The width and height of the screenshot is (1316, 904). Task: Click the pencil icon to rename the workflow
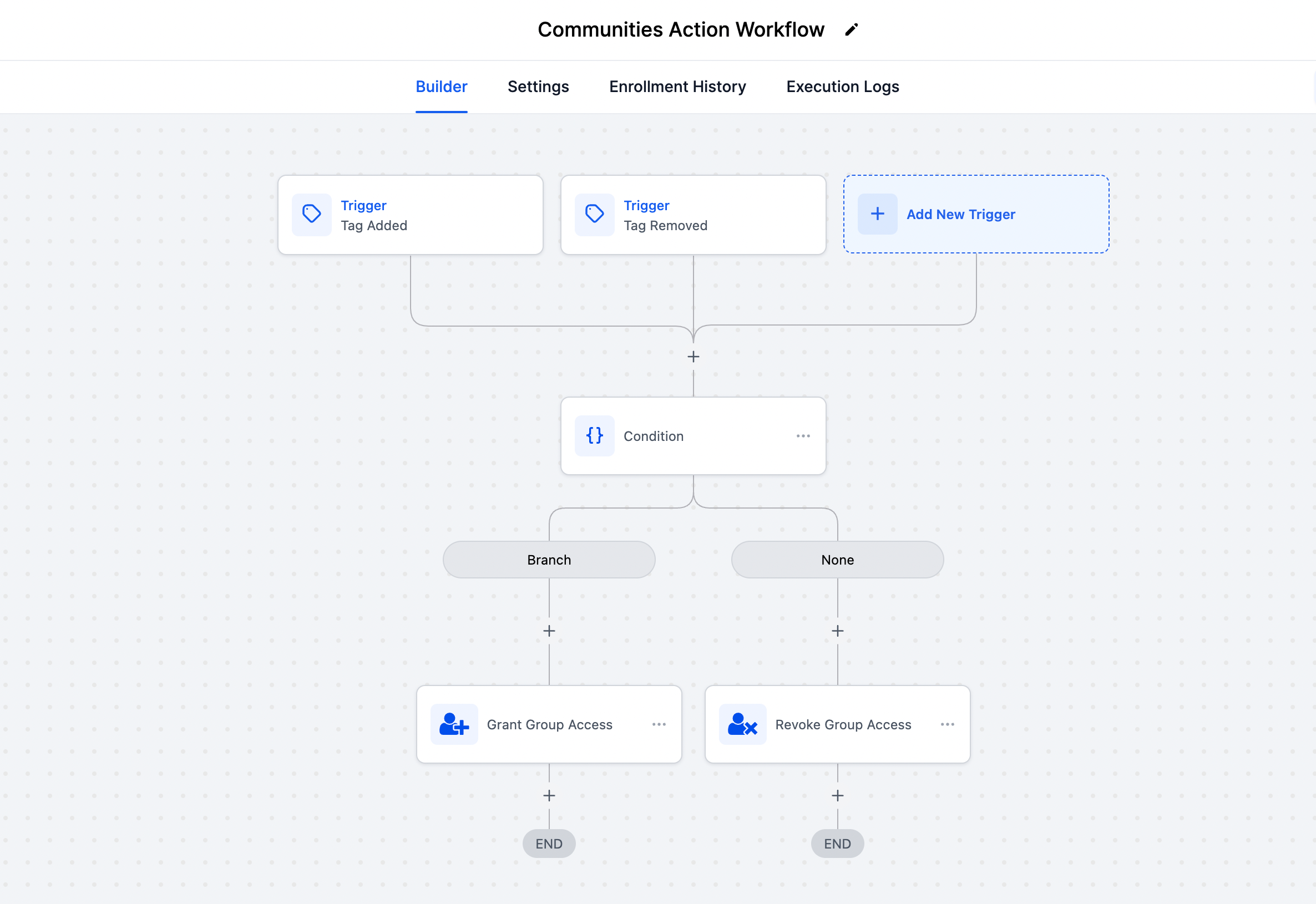[851, 29]
